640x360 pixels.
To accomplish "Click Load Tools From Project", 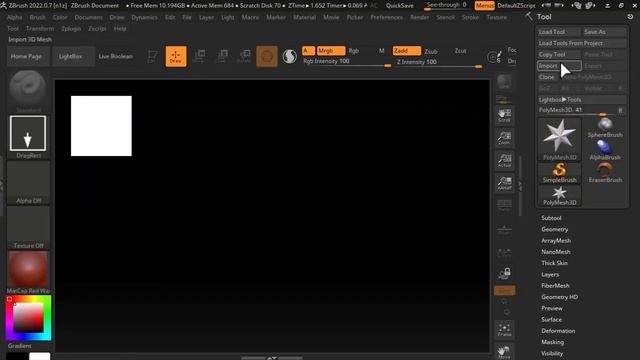I will click(582, 43).
